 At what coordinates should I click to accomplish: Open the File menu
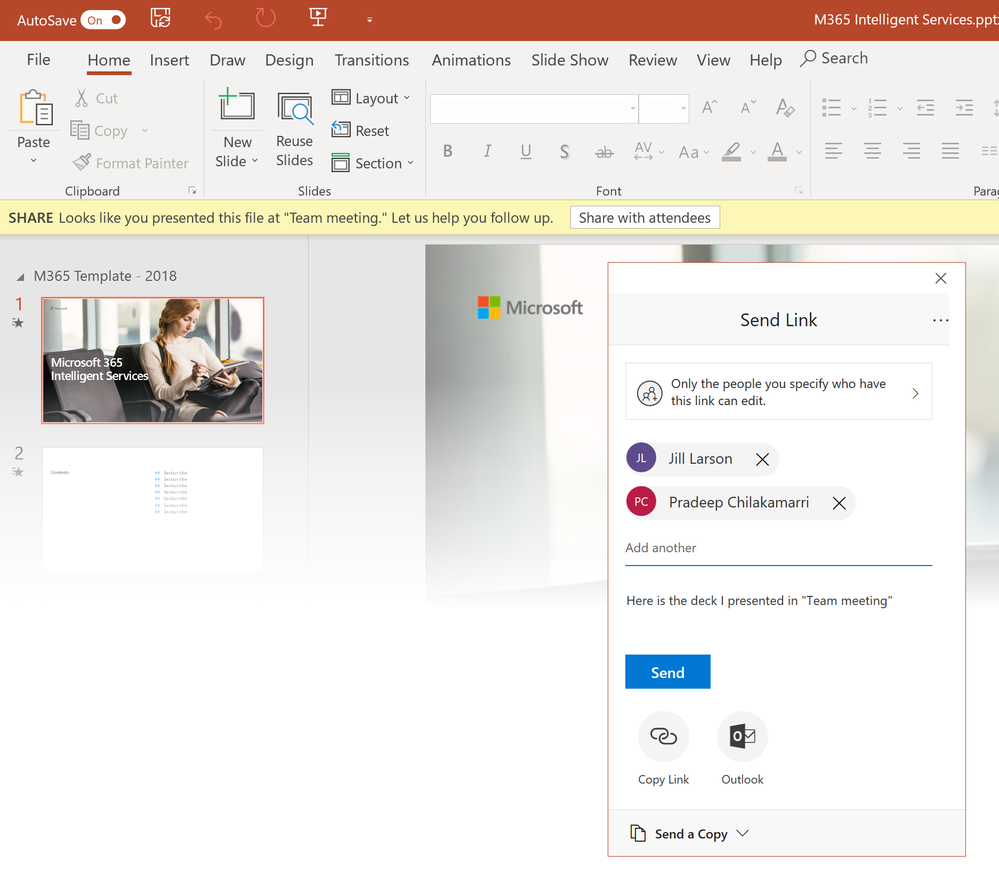point(38,59)
